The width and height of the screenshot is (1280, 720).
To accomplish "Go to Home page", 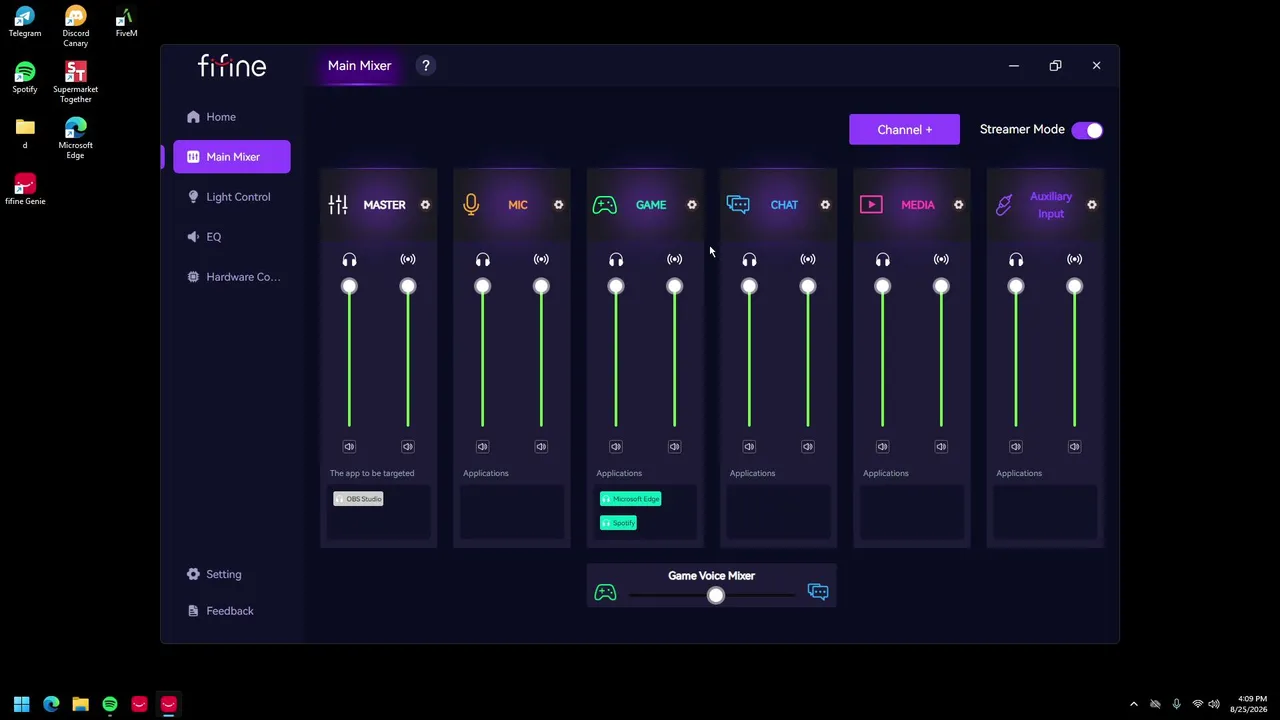I will pos(232,117).
